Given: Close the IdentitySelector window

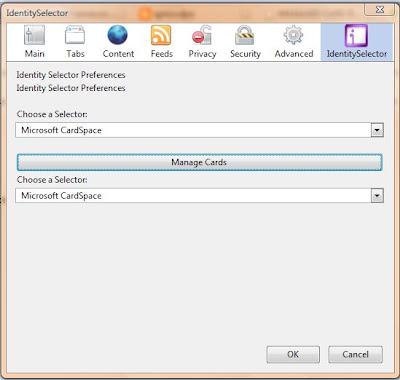Looking at the screenshot, I should pos(380,10).
